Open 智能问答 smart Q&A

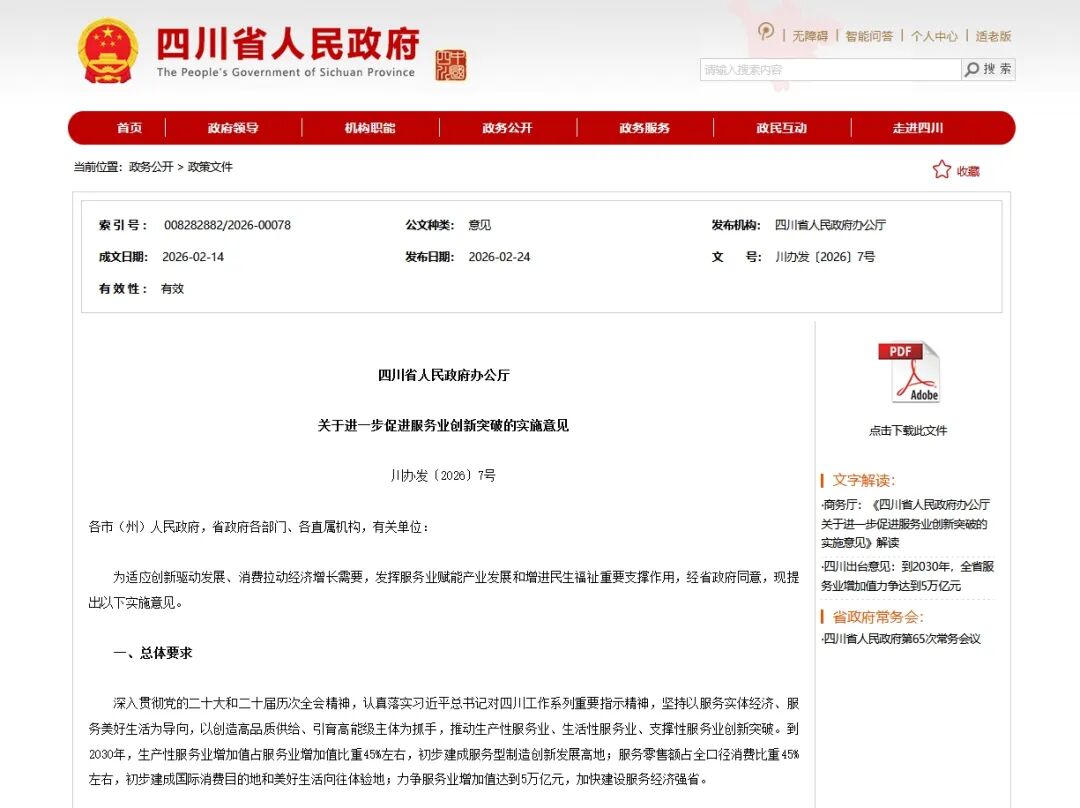869,34
